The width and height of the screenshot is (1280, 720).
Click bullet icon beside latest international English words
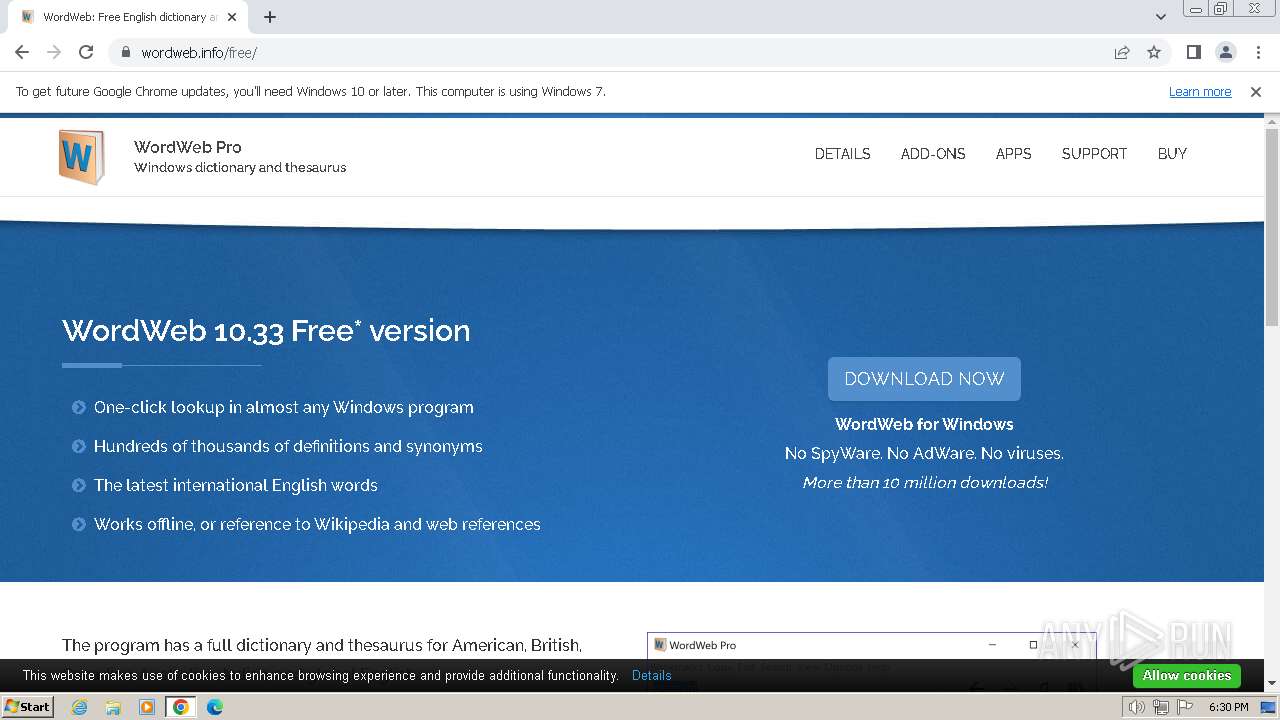click(79, 485)
